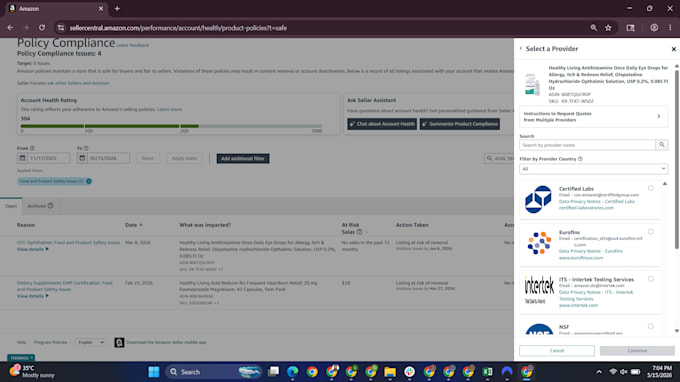This screenshot has width=680, height=382.
Task: Open the From date calendar icon
Action: click(x=22, y=158)
